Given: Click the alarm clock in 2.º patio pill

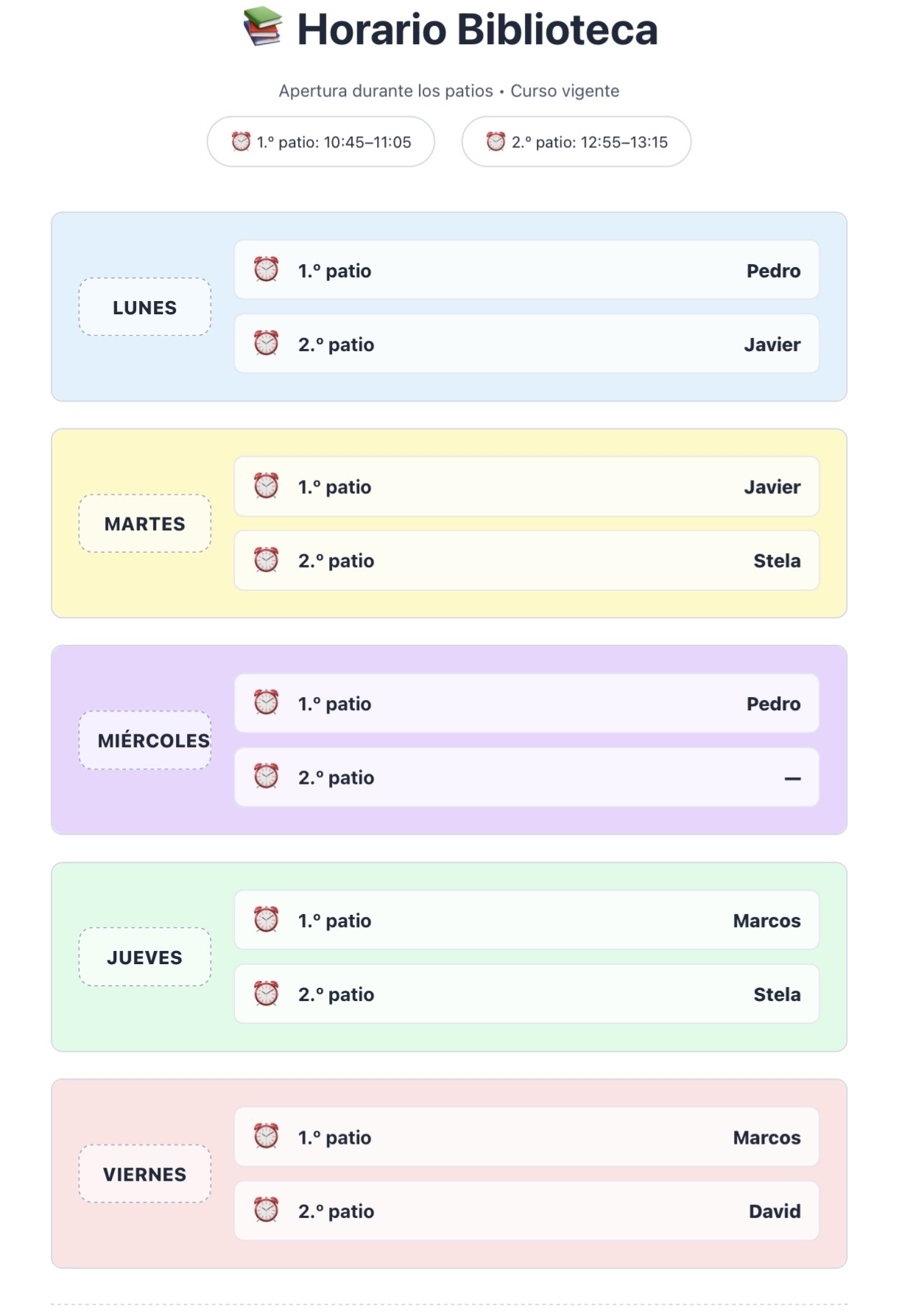Looking at the screenshot, I should click(x=495, y=141).
